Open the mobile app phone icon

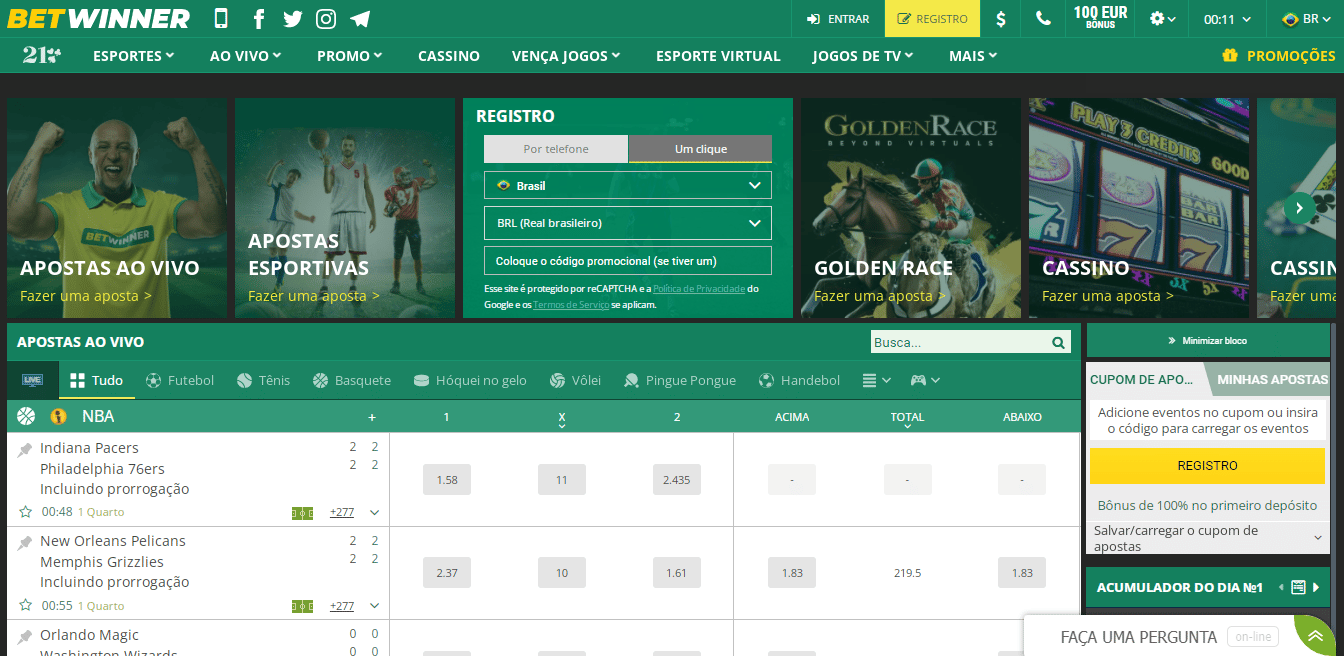coord(221,18)
